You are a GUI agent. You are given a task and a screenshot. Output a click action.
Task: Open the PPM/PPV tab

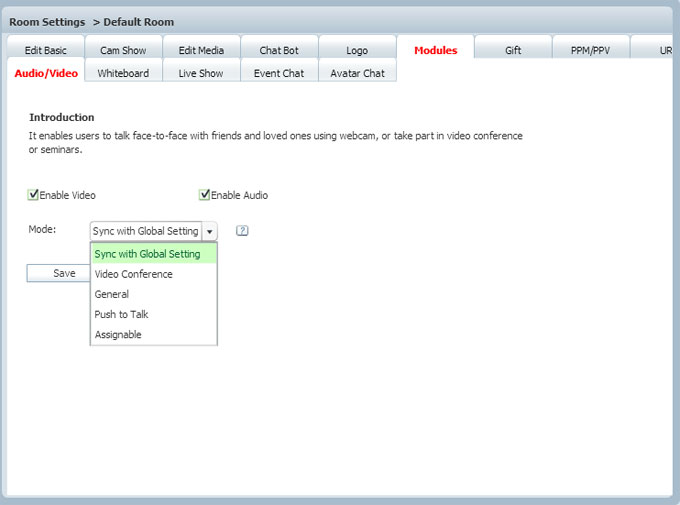click(591, 50)
